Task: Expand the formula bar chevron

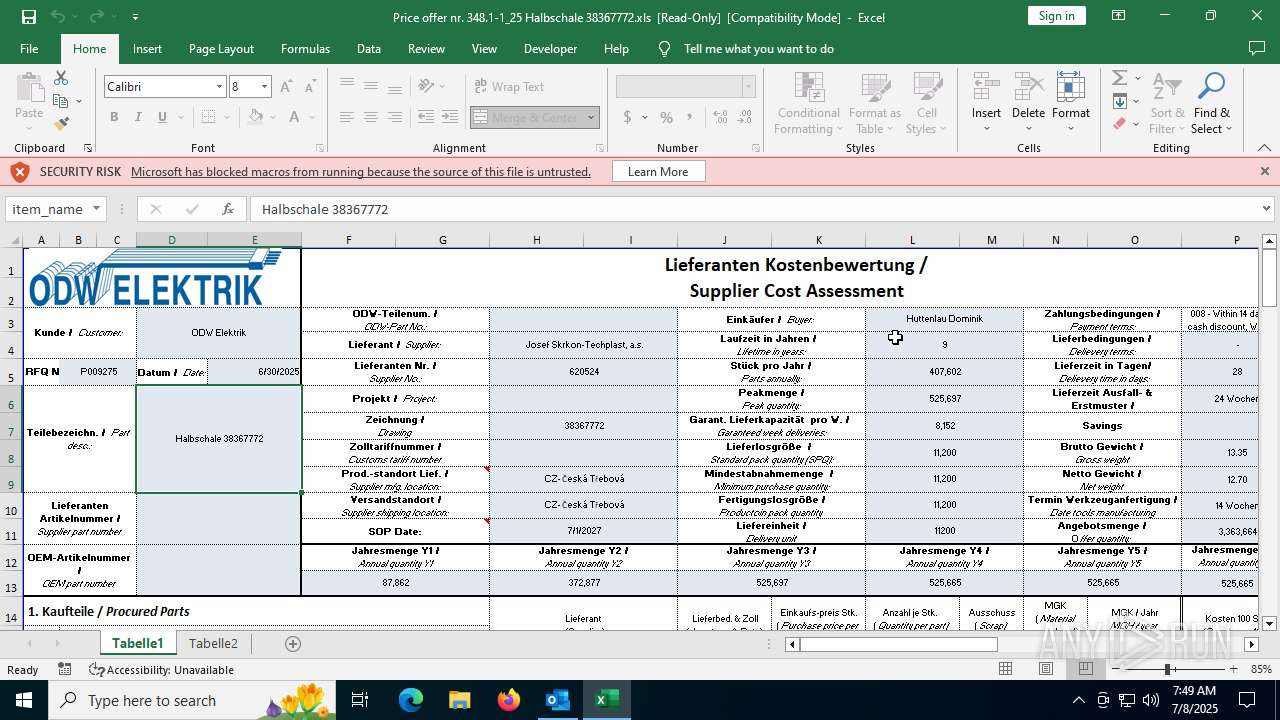Action: [1266, 209]
